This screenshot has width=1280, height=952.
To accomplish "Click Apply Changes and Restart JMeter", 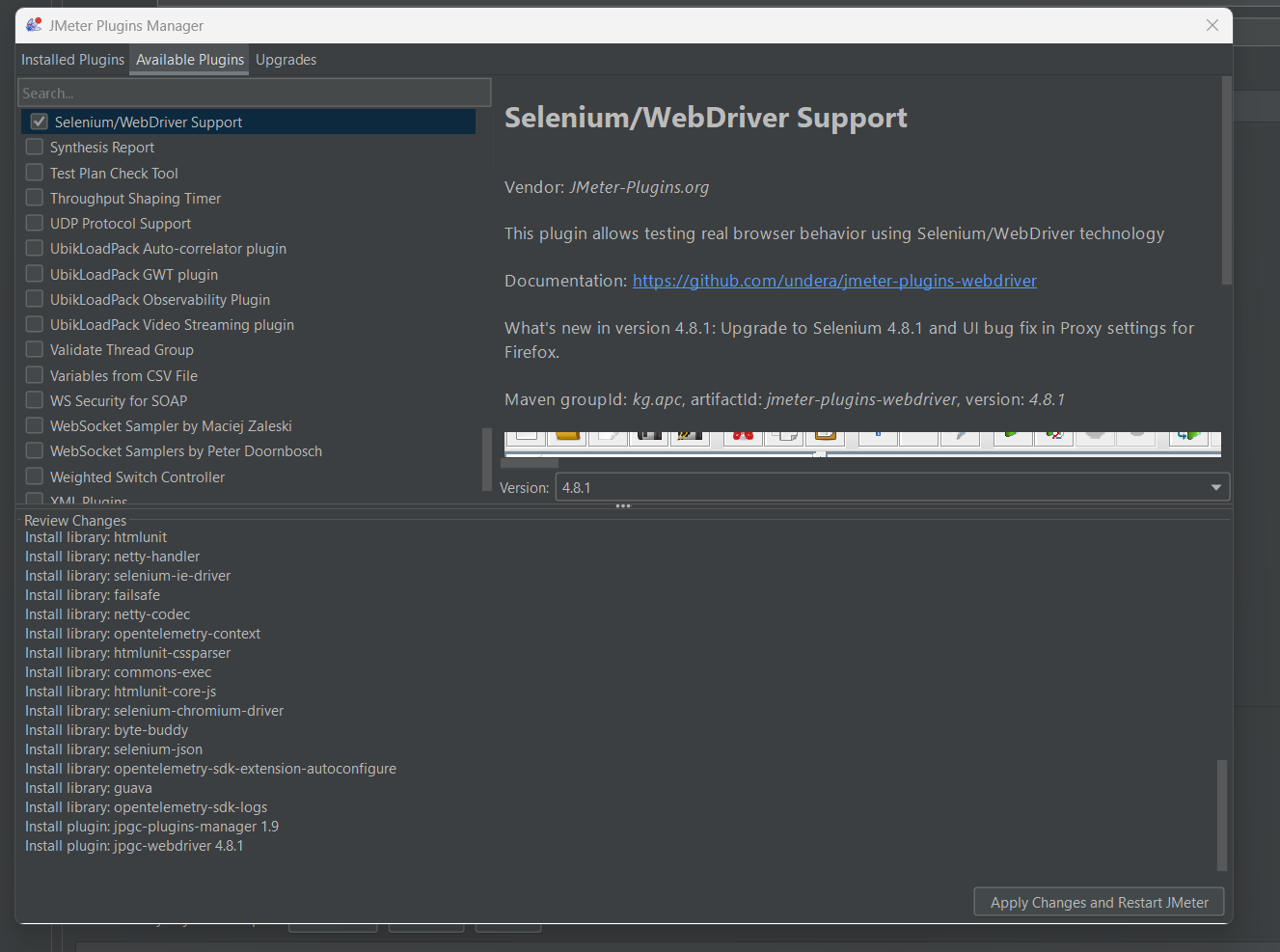I will (x=1099, y=902).
